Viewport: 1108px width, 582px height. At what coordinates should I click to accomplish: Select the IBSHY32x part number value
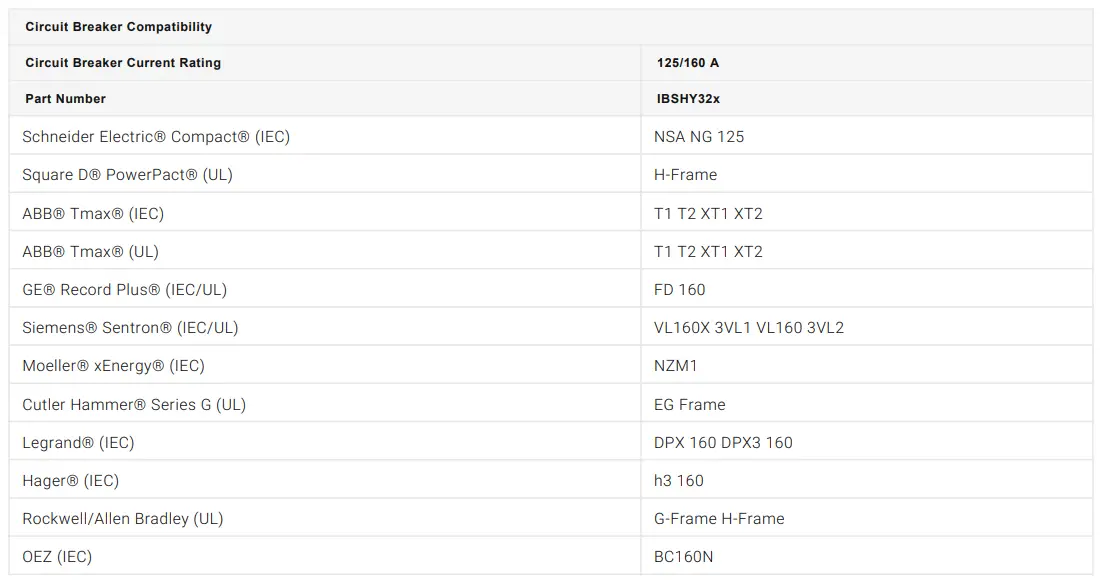[x=688, y=99]
